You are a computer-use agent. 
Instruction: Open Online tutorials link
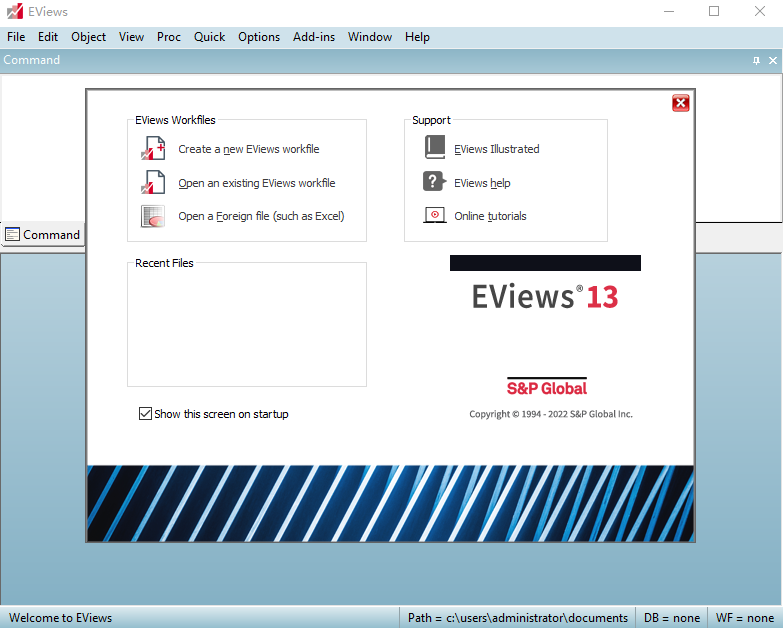[490, 216]
